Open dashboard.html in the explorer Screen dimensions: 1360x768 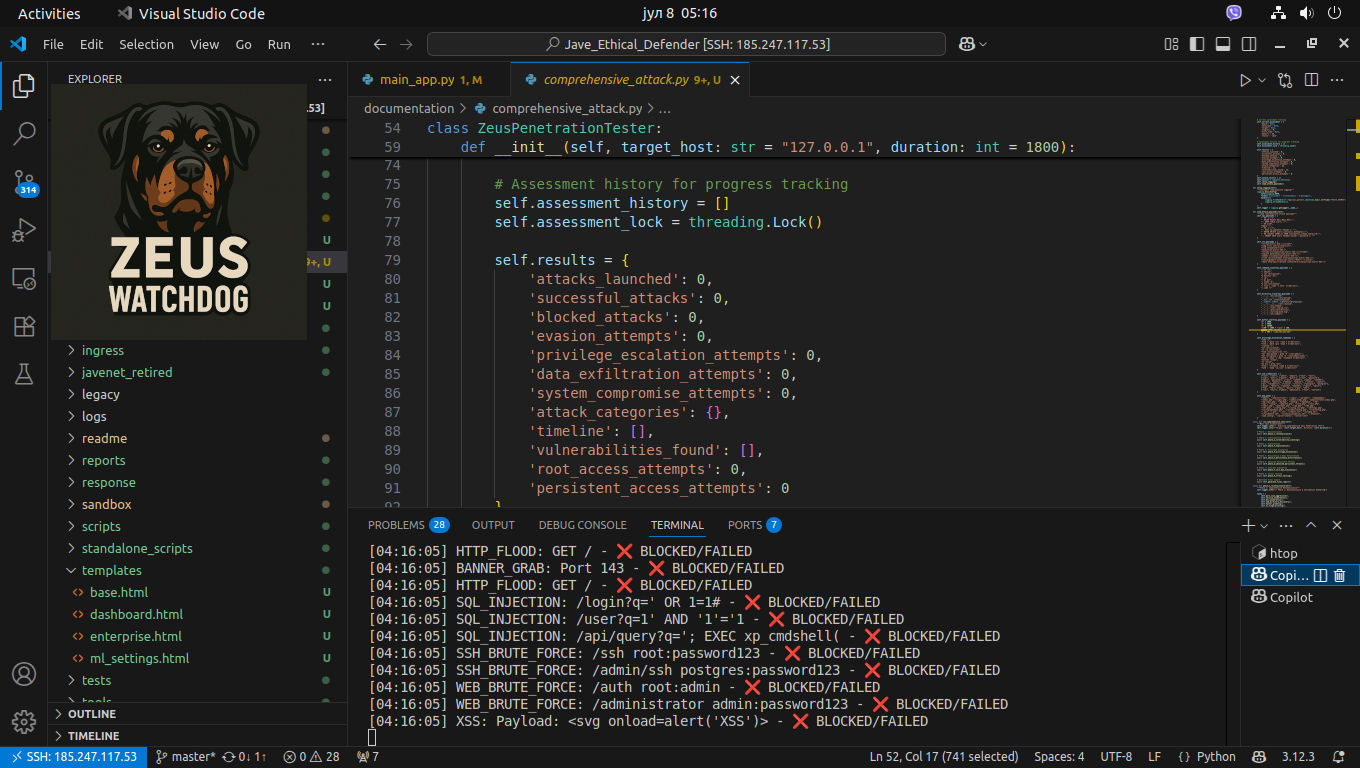click(136, 614)
